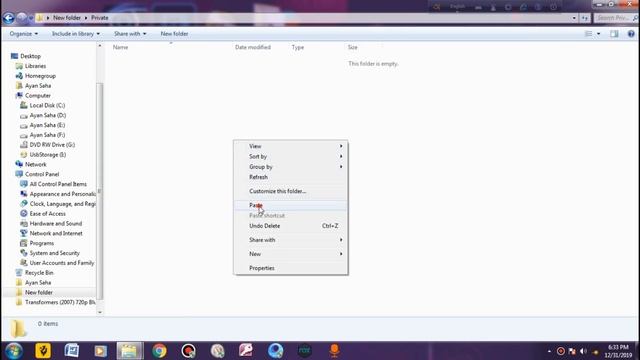
Task: Open Share with submenu in context menu
Action: pyautogui.click(x=291, y=240)
